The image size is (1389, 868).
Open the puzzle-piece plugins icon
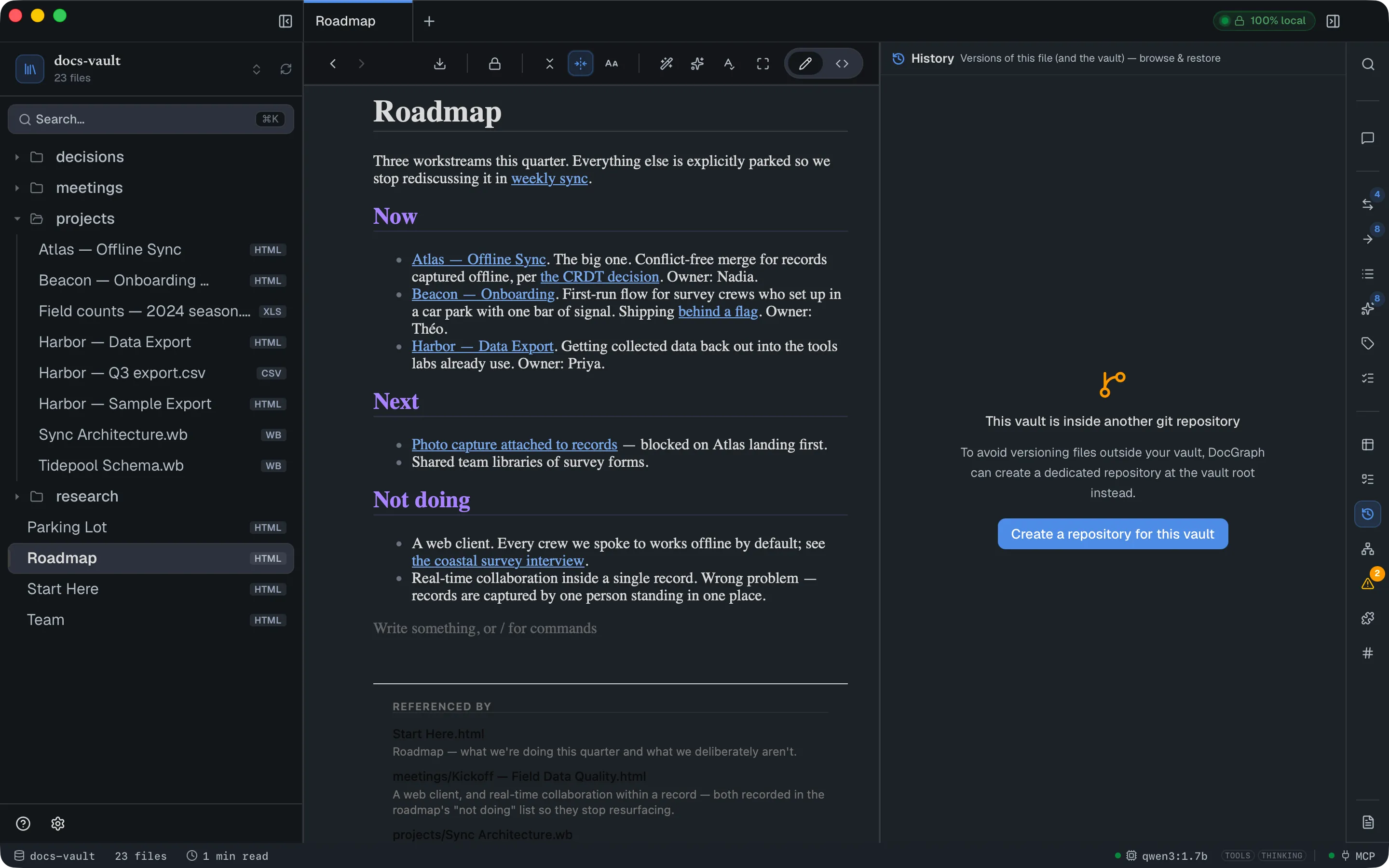point(1368,618)
